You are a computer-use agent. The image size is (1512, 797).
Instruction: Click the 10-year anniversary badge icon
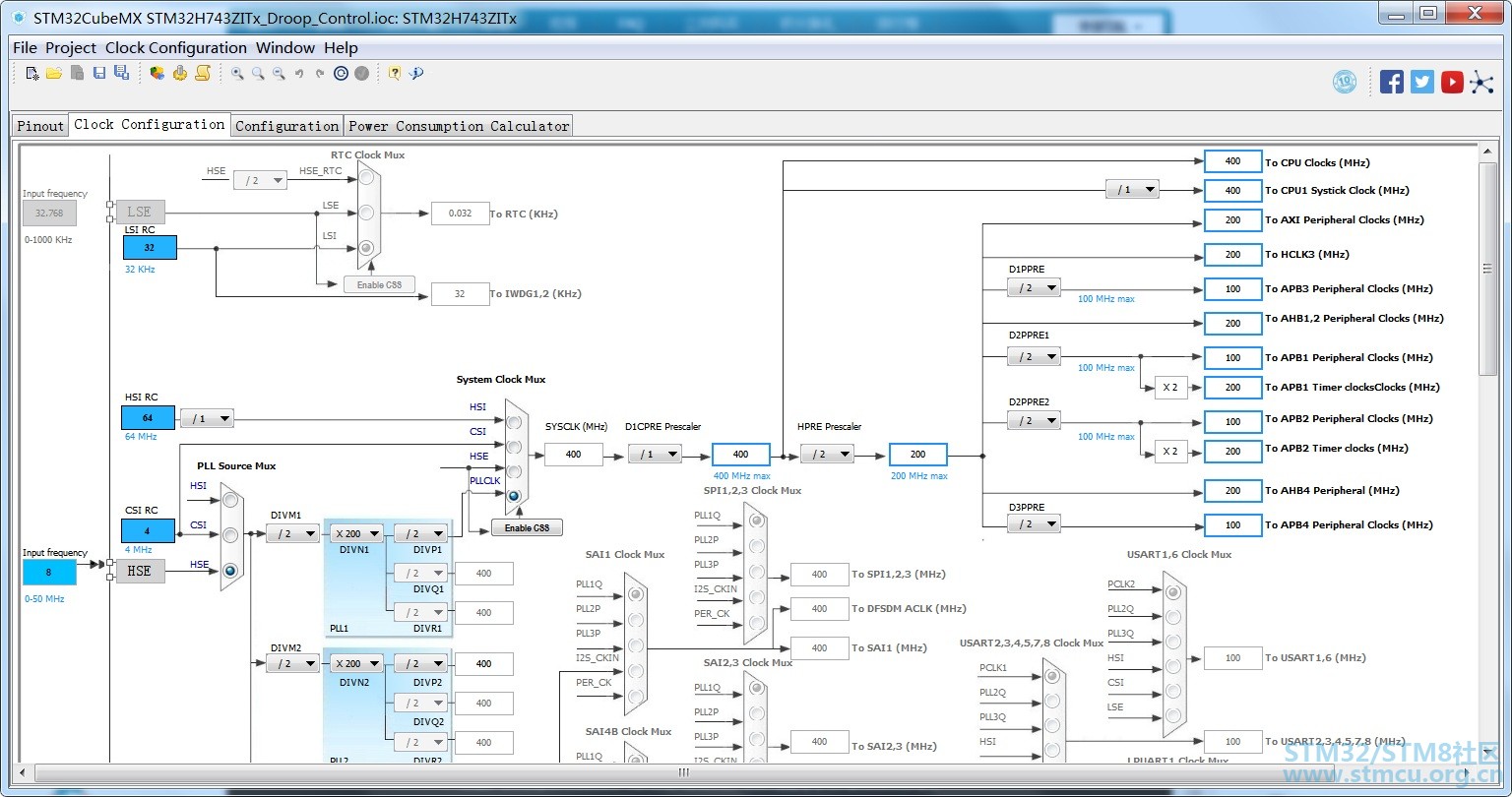pyautogui.click(x=1345, y=82)
